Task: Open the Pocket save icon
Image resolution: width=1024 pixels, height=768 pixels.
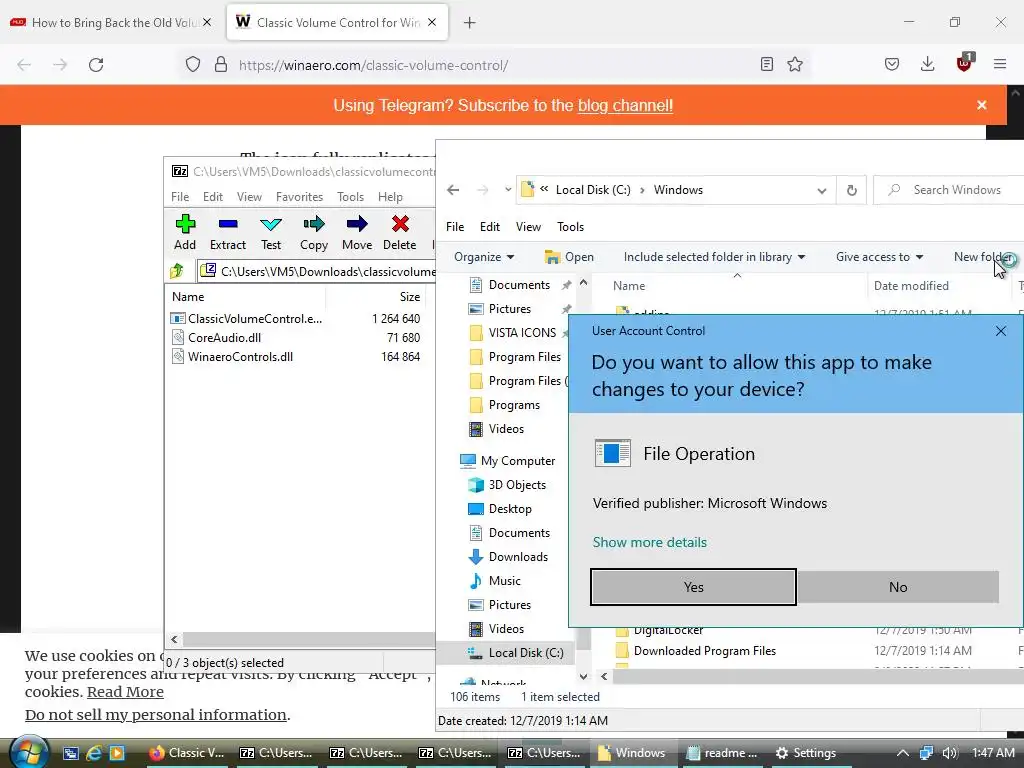Action: pos(892,64)
